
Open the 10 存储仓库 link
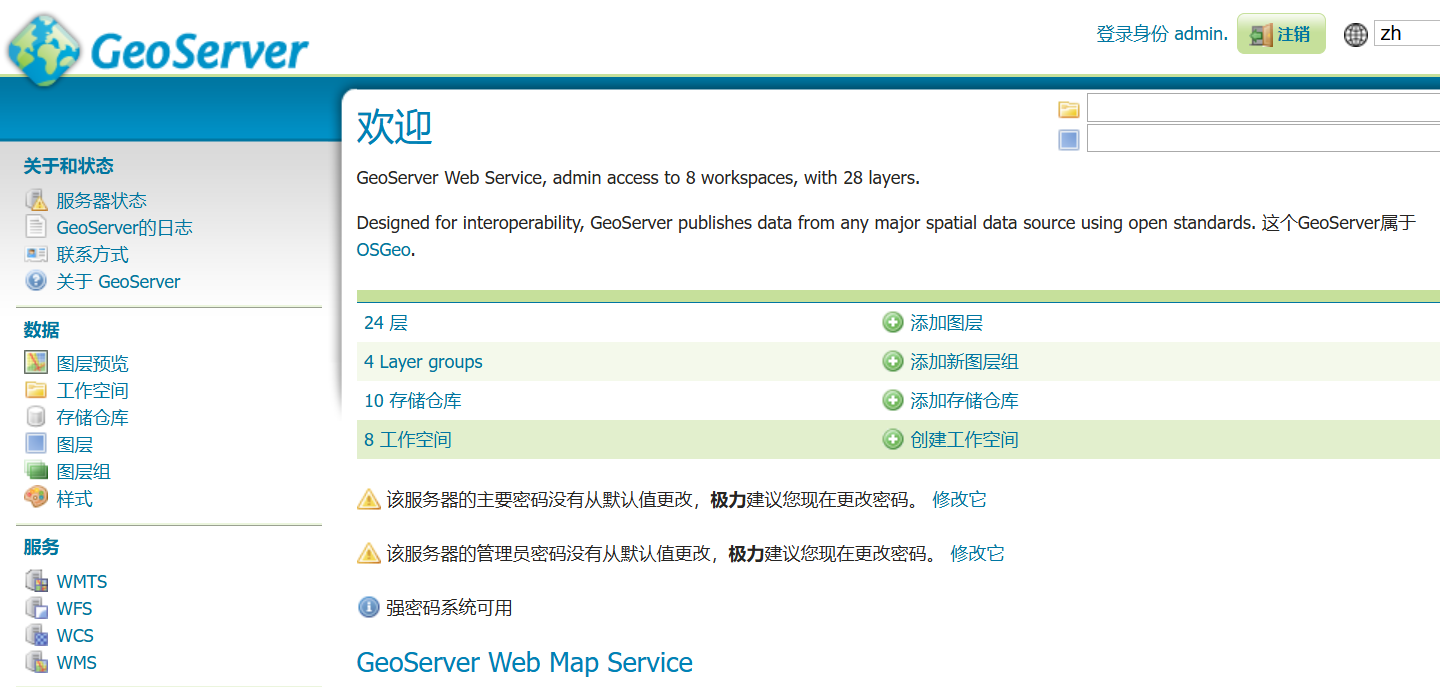pos(413,400)
